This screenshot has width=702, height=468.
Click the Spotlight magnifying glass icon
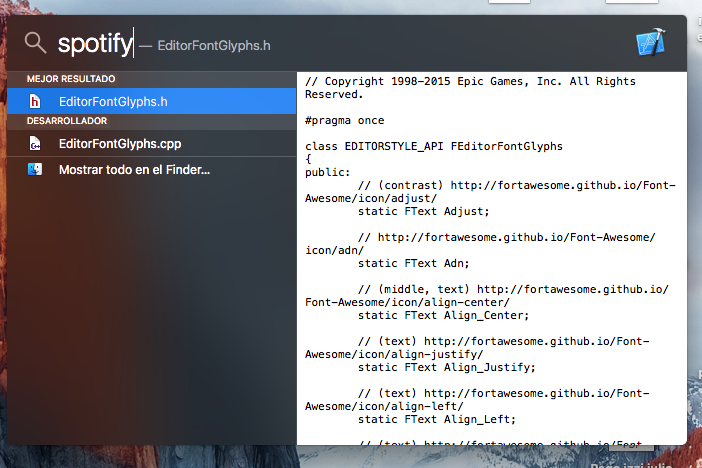35,43
